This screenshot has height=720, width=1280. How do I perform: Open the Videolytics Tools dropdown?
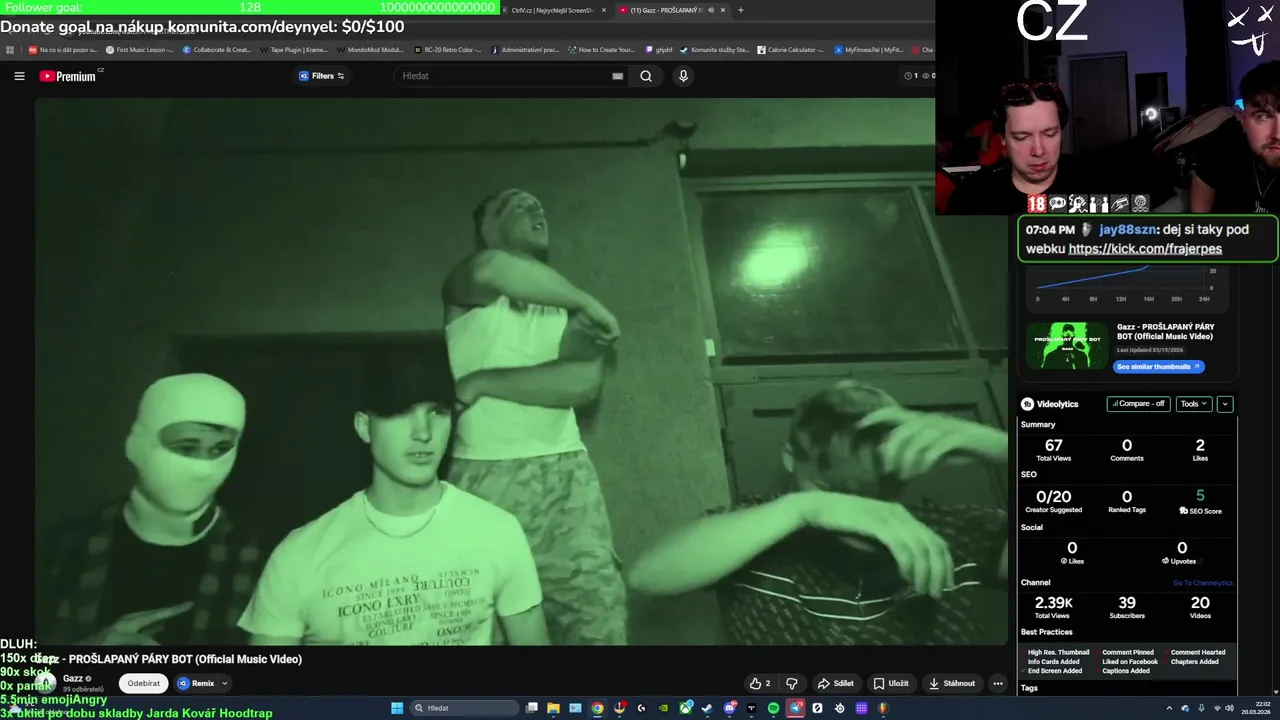pos(1194,404)
